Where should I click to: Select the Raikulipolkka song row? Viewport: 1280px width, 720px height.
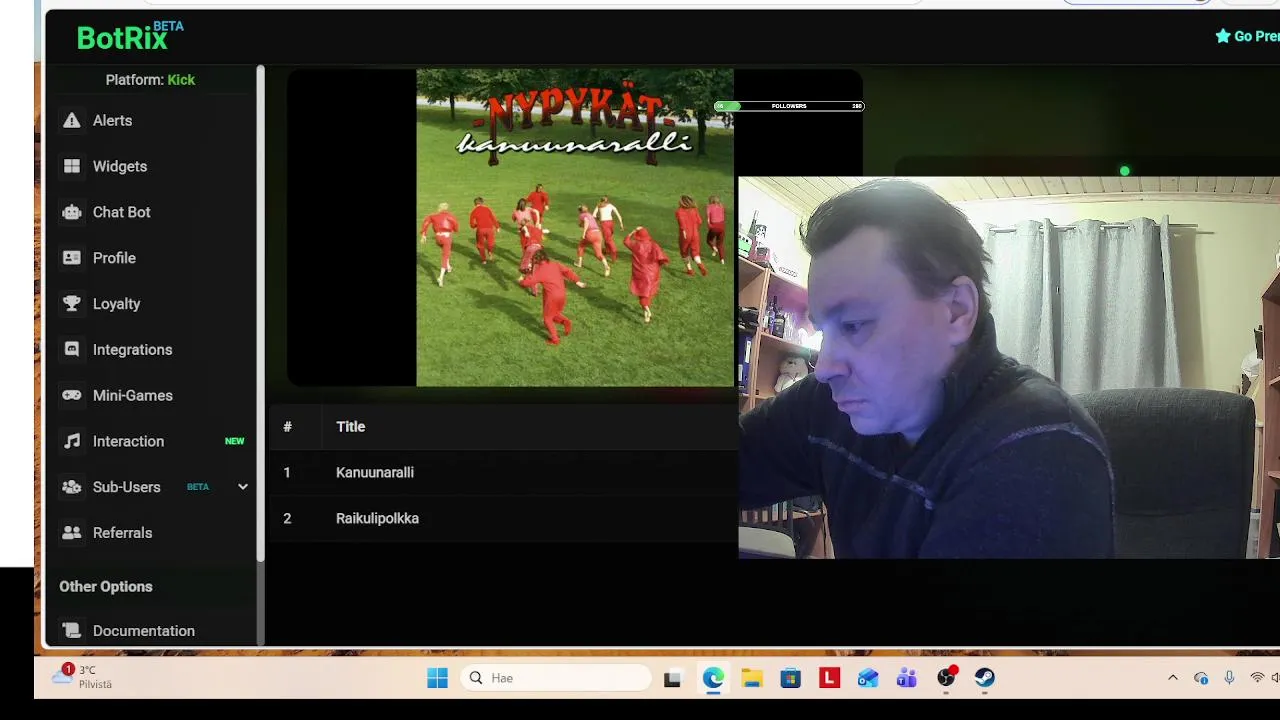[505, 518]
